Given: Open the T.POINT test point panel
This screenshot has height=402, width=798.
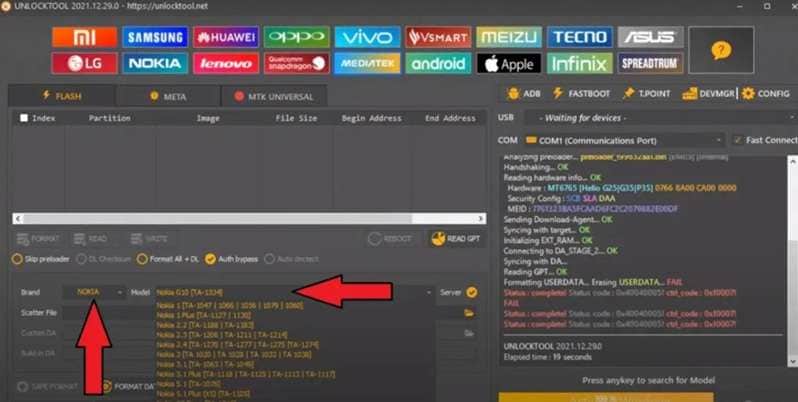Looking at the screenshot, I should pos(646,94).
